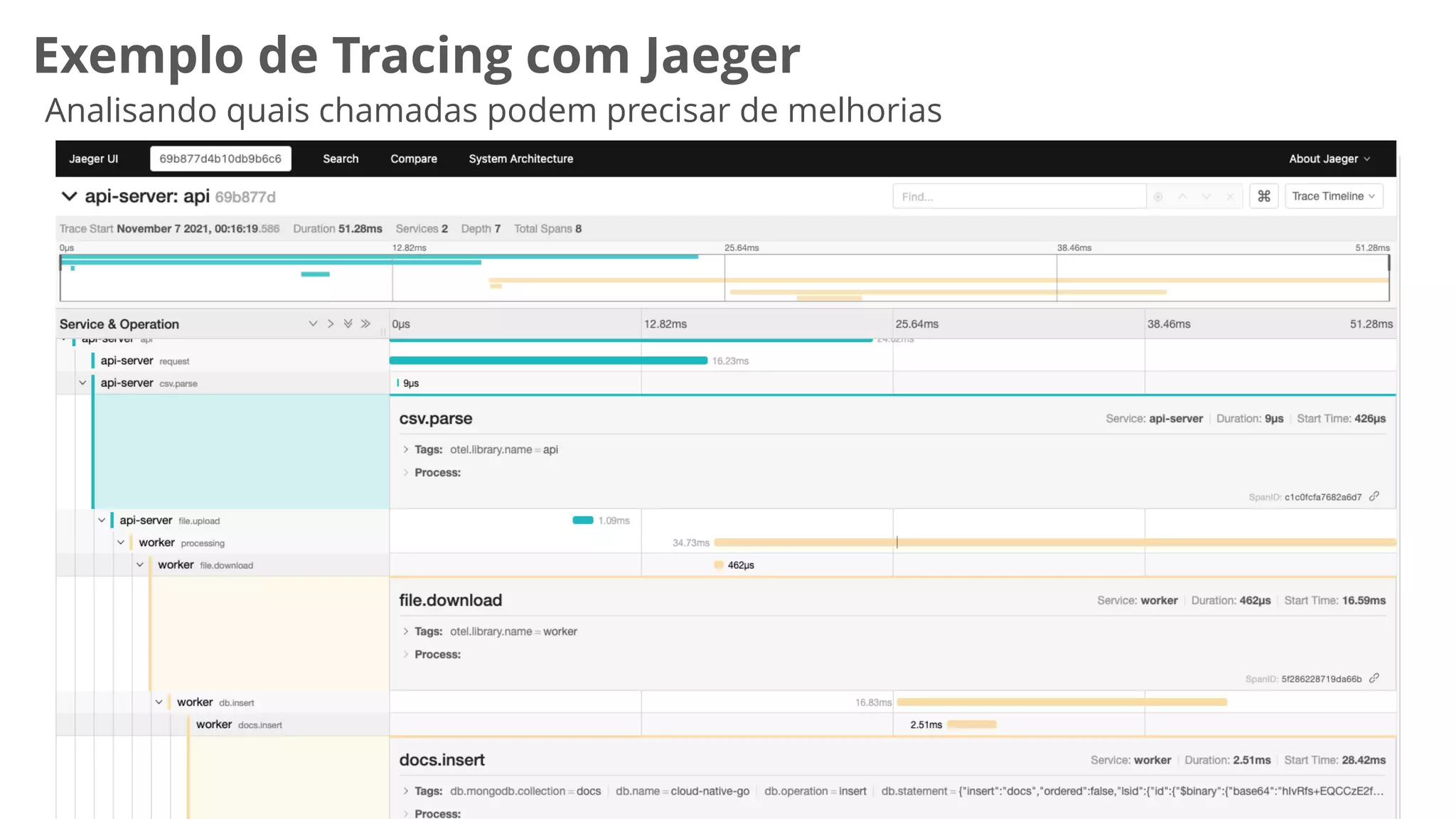This screenshot has height=819, width=1456.
Task: Open the keyboard shortcuts icon button
Action: (1264, 196)
